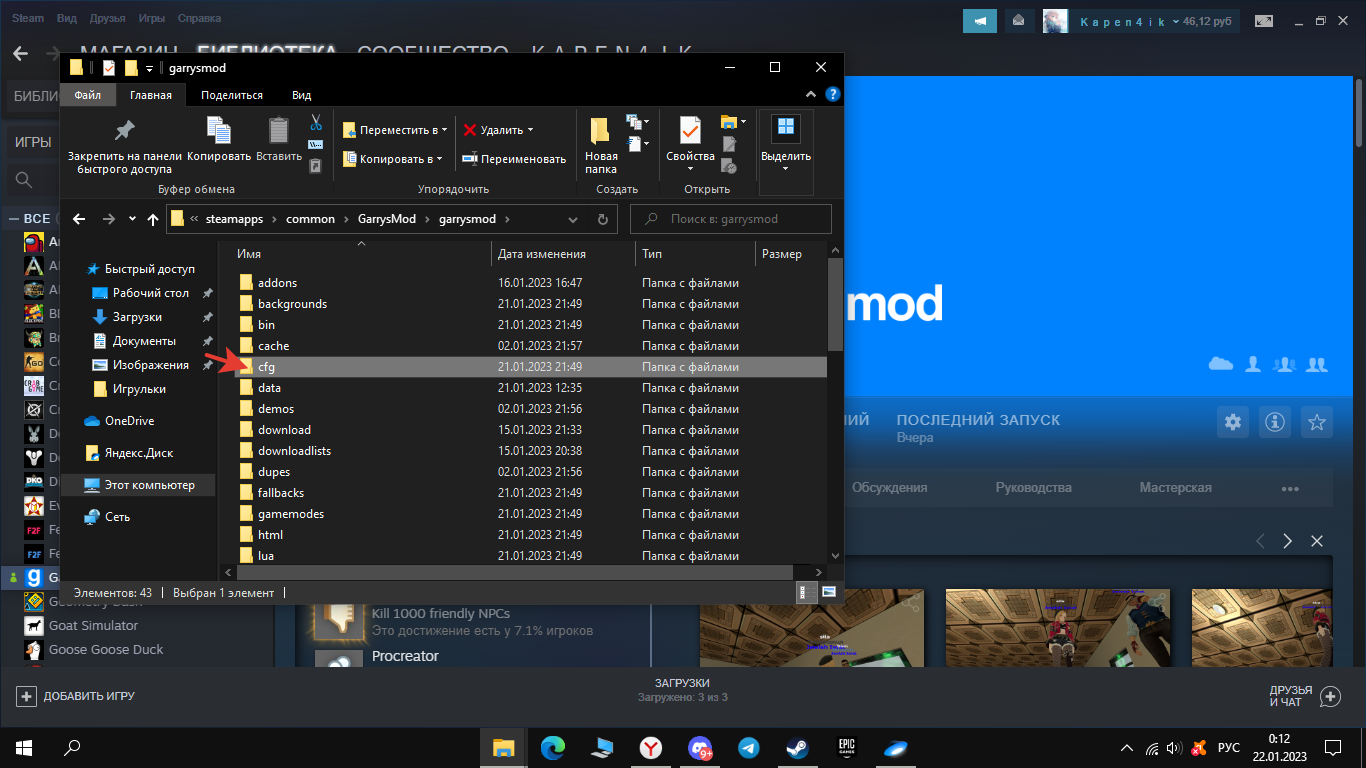
Task: Navigate back in File Explorer
Action: [80, 219]
